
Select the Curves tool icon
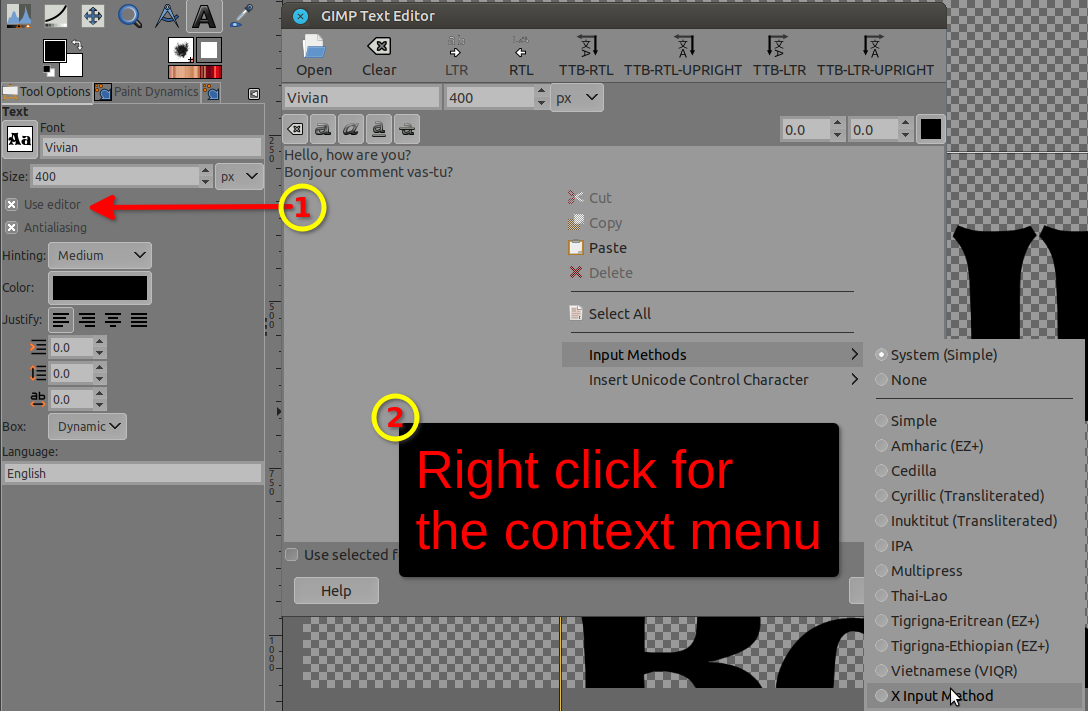tap(56, 15)
